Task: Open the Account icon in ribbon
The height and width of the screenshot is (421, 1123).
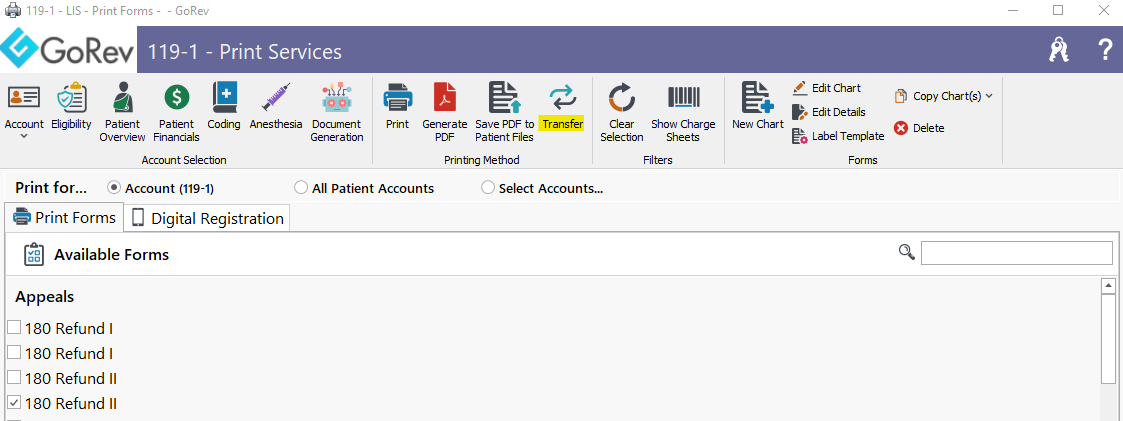Action: pos(24,97)
